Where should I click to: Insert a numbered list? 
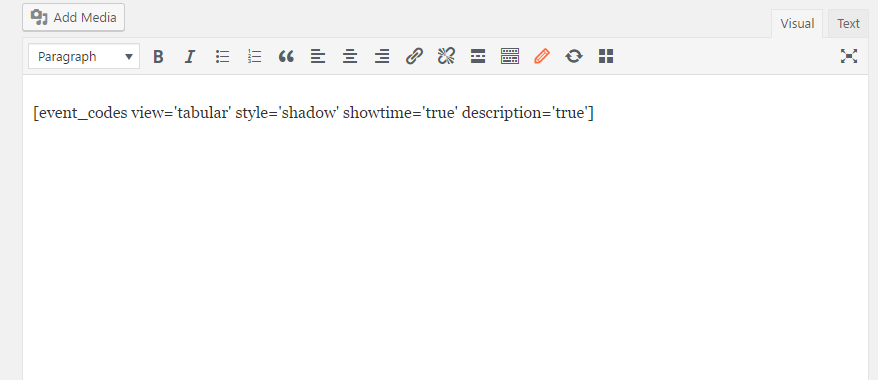click(254, 57)
